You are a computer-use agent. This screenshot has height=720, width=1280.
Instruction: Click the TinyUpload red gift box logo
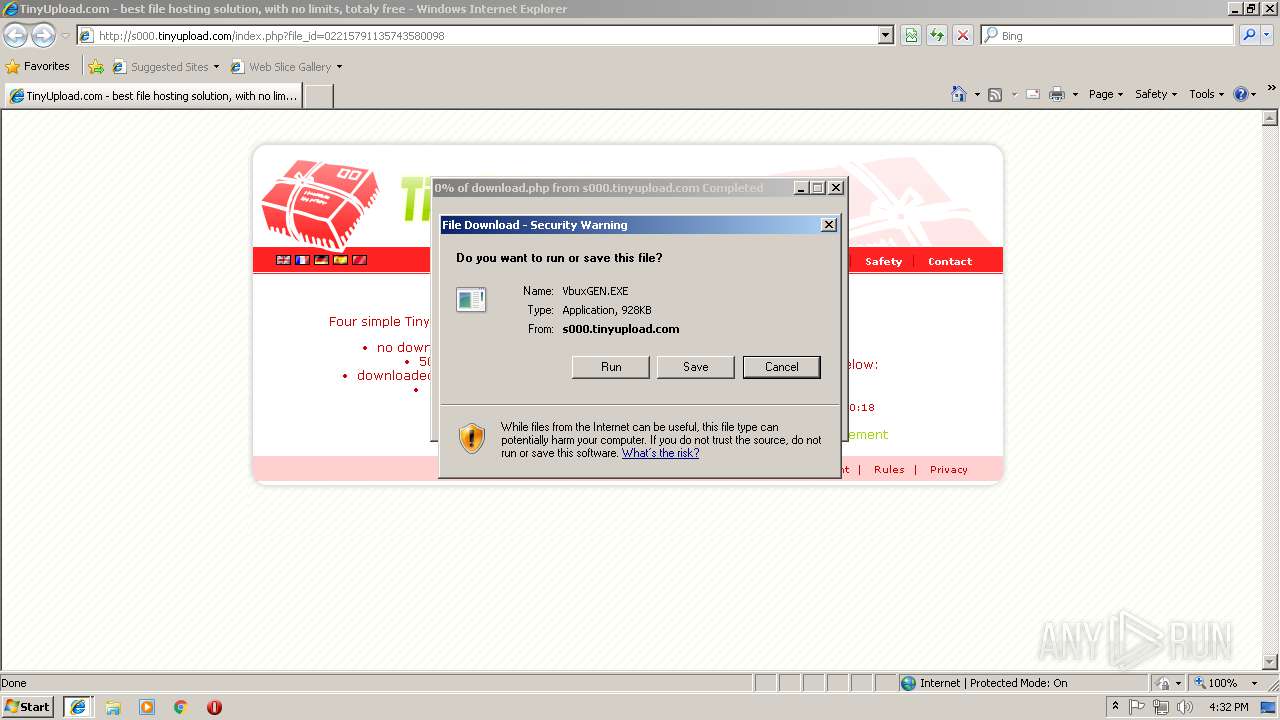[320, 205]
